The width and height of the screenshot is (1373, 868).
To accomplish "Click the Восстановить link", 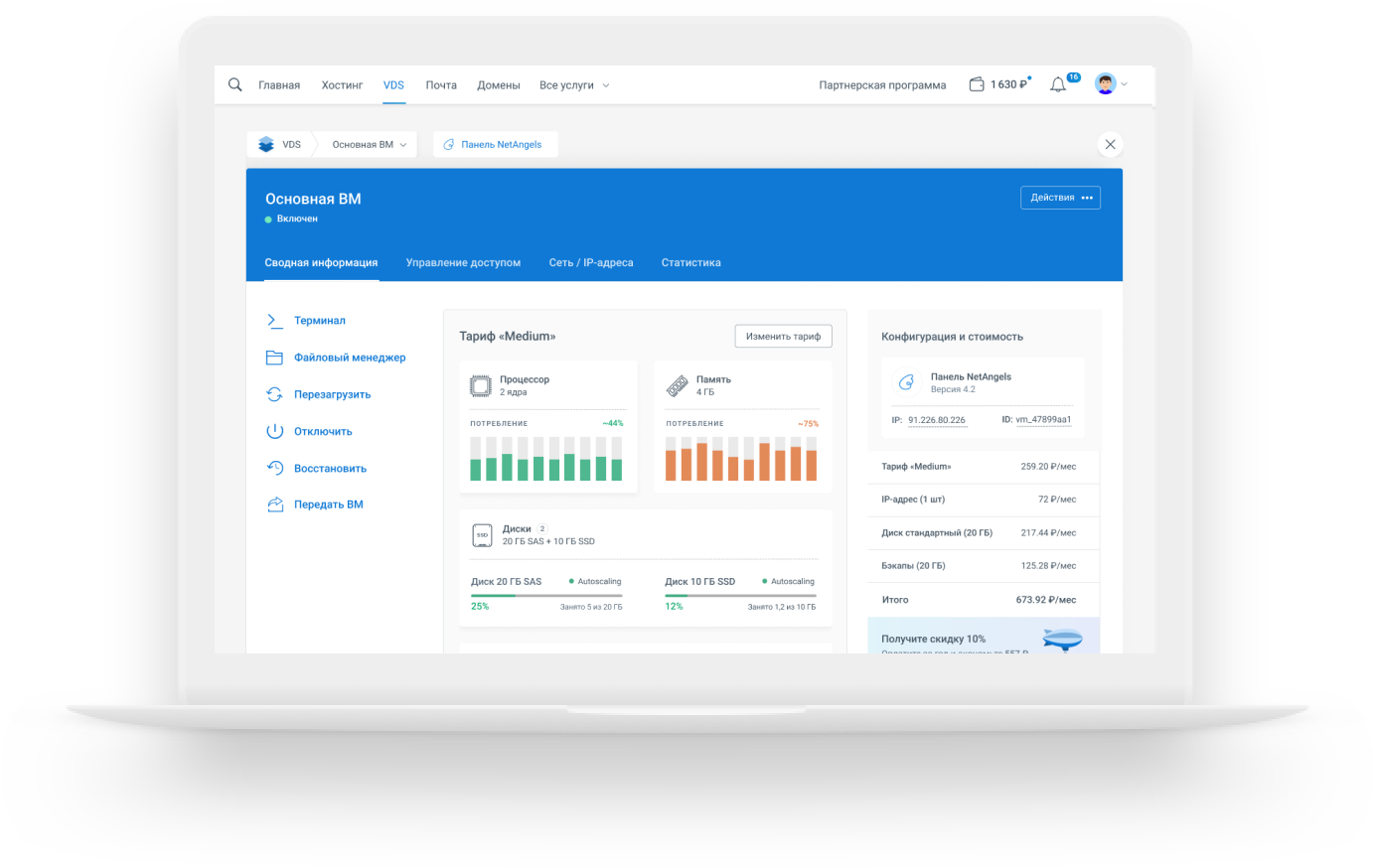I will (330, 468).
